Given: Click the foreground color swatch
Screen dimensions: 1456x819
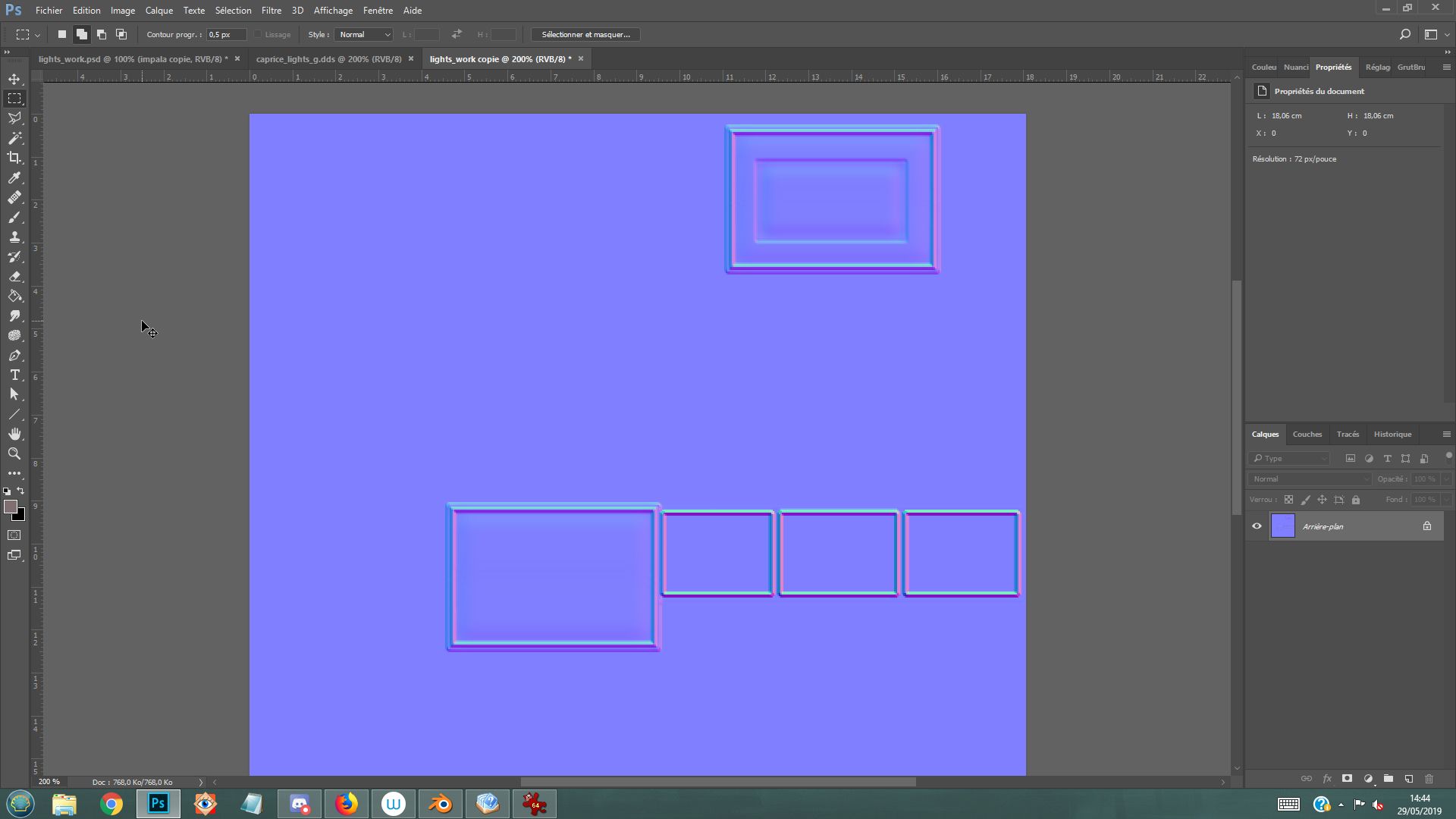Looking at the screenshot, I should [10, 507].
